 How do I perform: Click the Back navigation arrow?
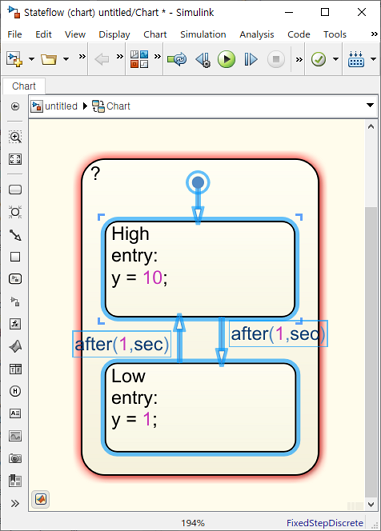[x=102, y=60]
